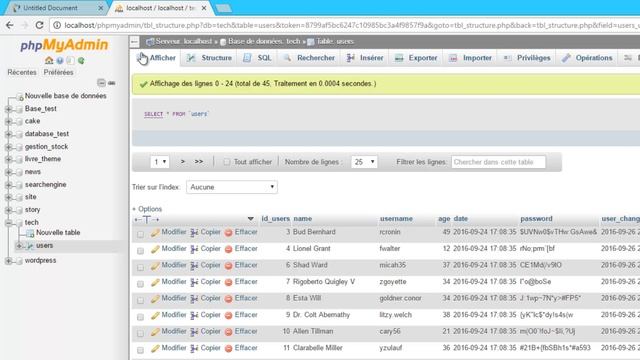The width and height of the screenshot is (640, 360).
Task: Expand the gestion_stock database node
Action: click(8, 147)
